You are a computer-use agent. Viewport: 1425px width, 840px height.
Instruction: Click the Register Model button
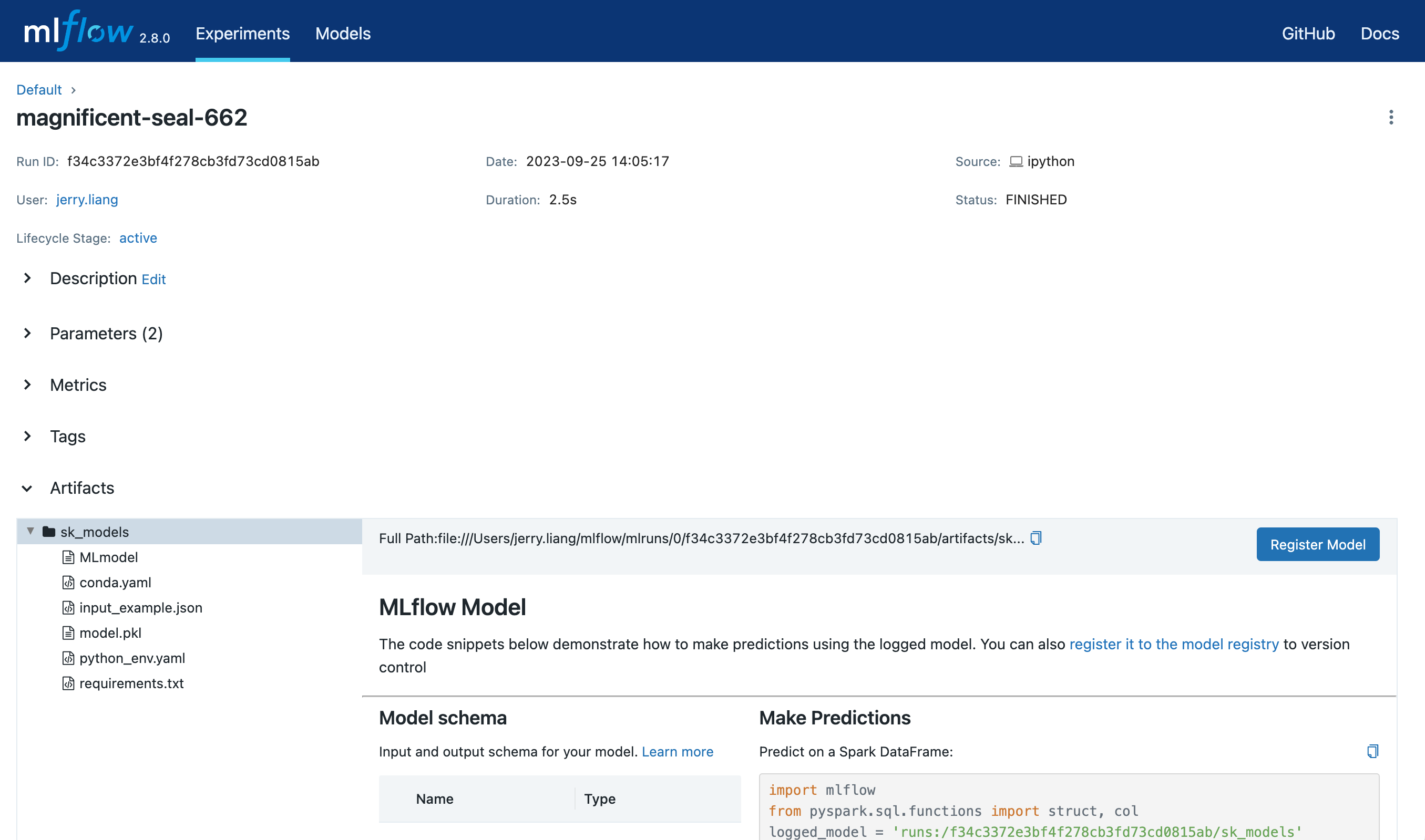click(1318, 544)
